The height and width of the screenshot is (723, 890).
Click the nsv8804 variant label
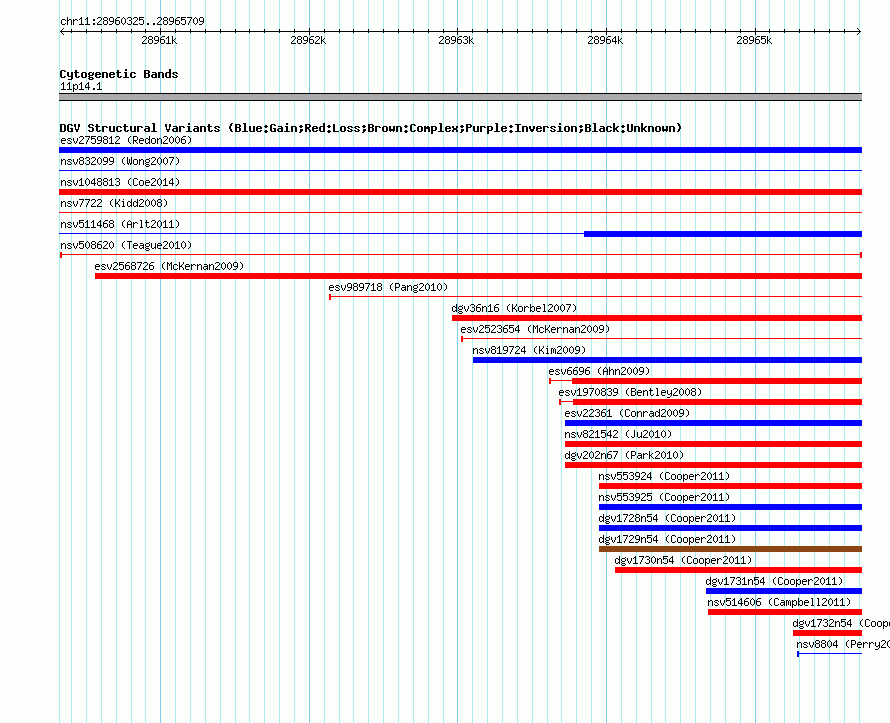tap(843, 644)
